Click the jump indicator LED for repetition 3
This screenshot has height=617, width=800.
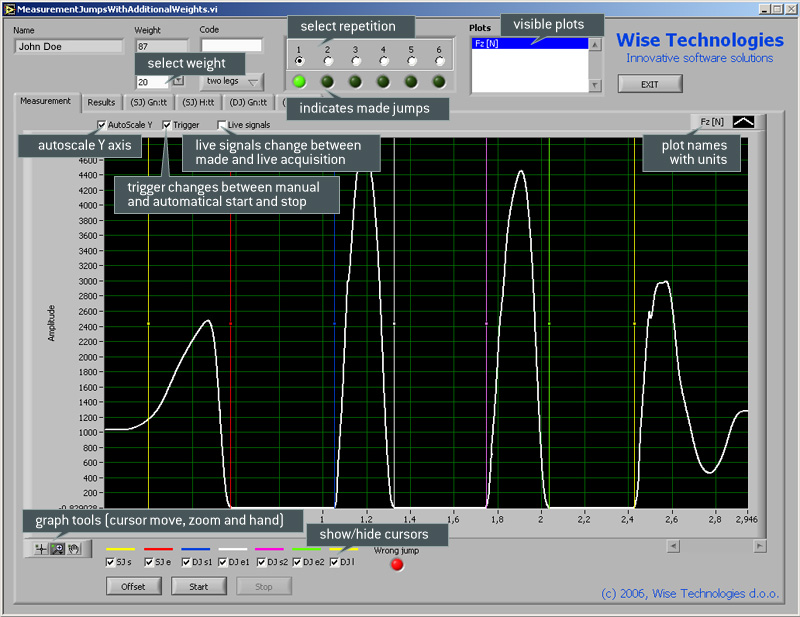tap(356, 81)
